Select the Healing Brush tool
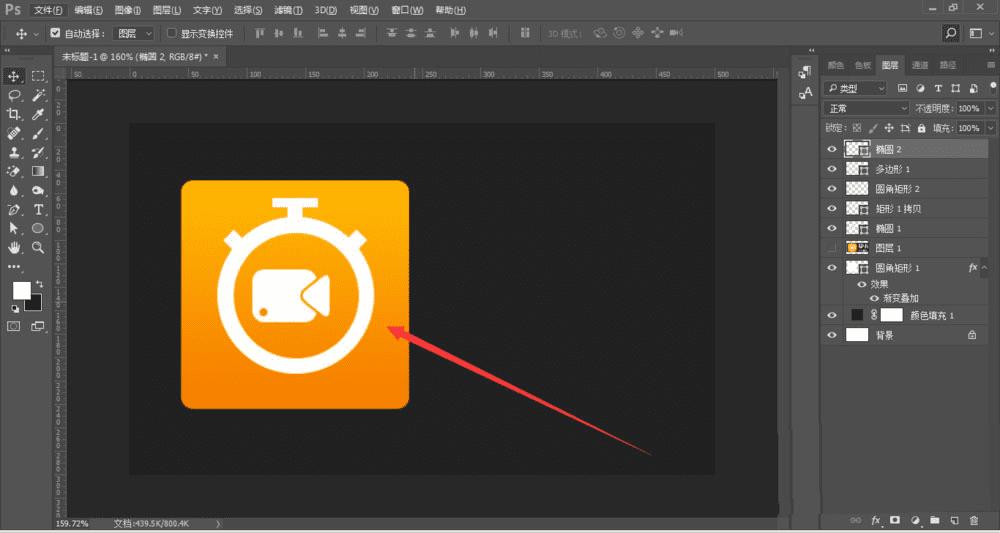Viewport: 1000px width, 533px height. point(13,133)
